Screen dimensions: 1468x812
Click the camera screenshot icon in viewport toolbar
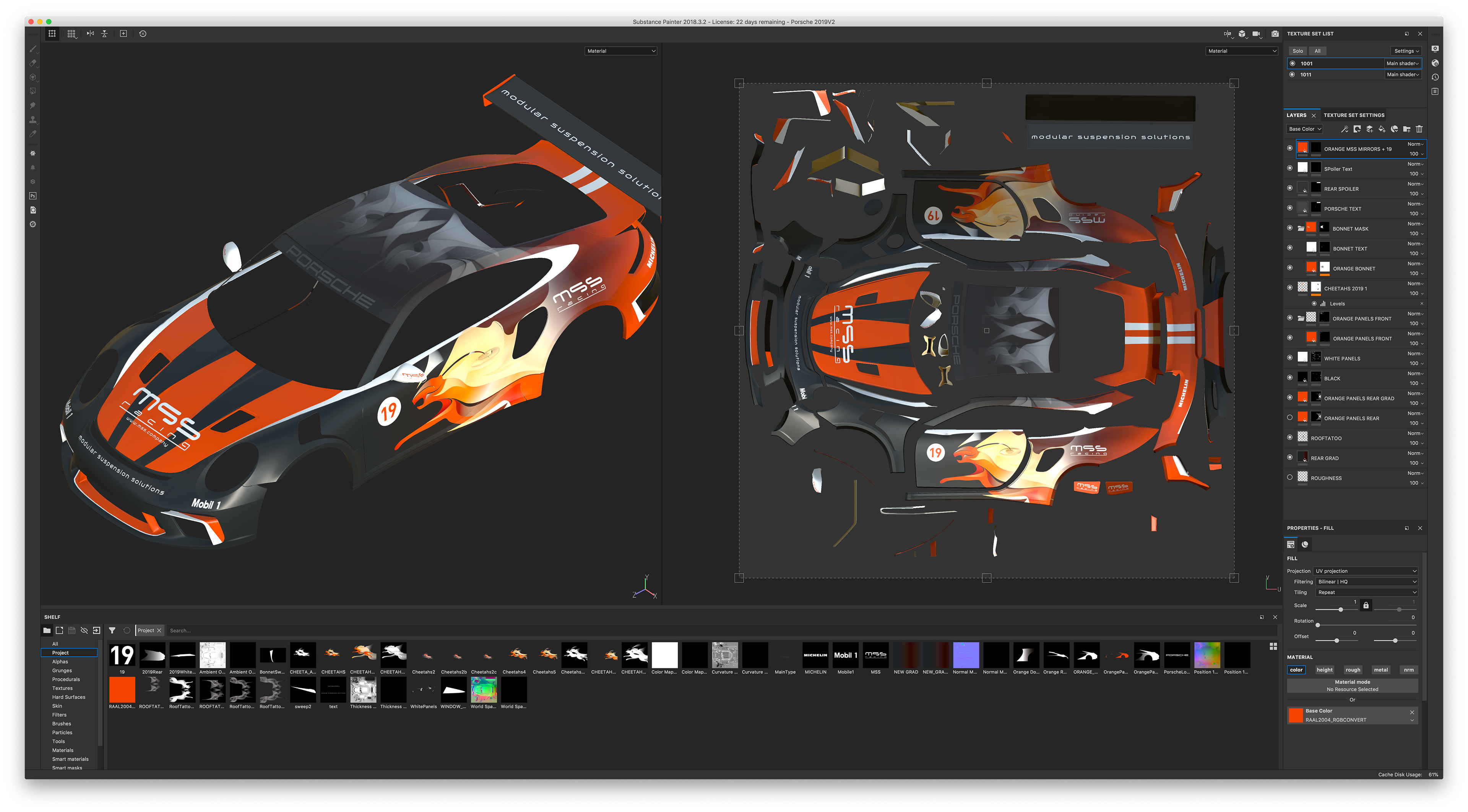pos(1275,34)
